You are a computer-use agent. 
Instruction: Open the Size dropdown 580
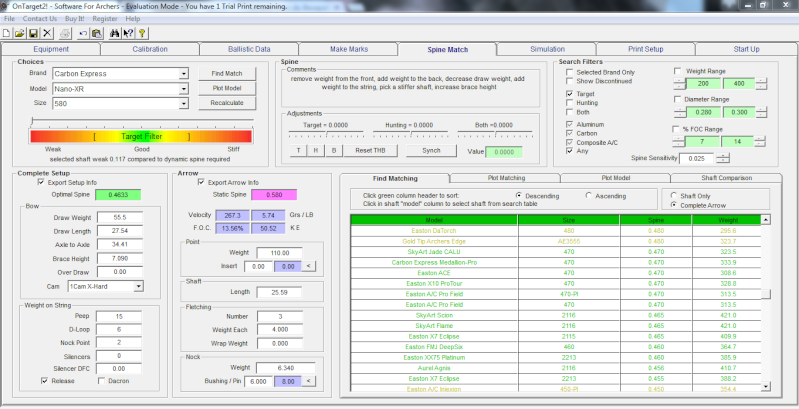(x=183, y=103)
